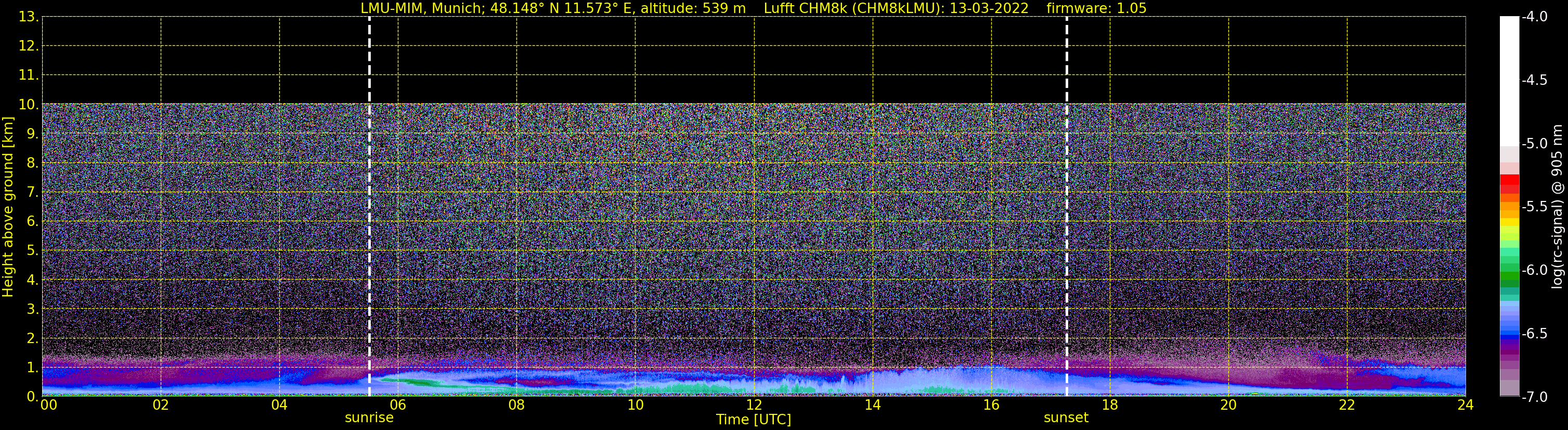This screenshot has width=1568, height=430.
Task: Click the "24" time axis tick label
Action: (1466, 406)
